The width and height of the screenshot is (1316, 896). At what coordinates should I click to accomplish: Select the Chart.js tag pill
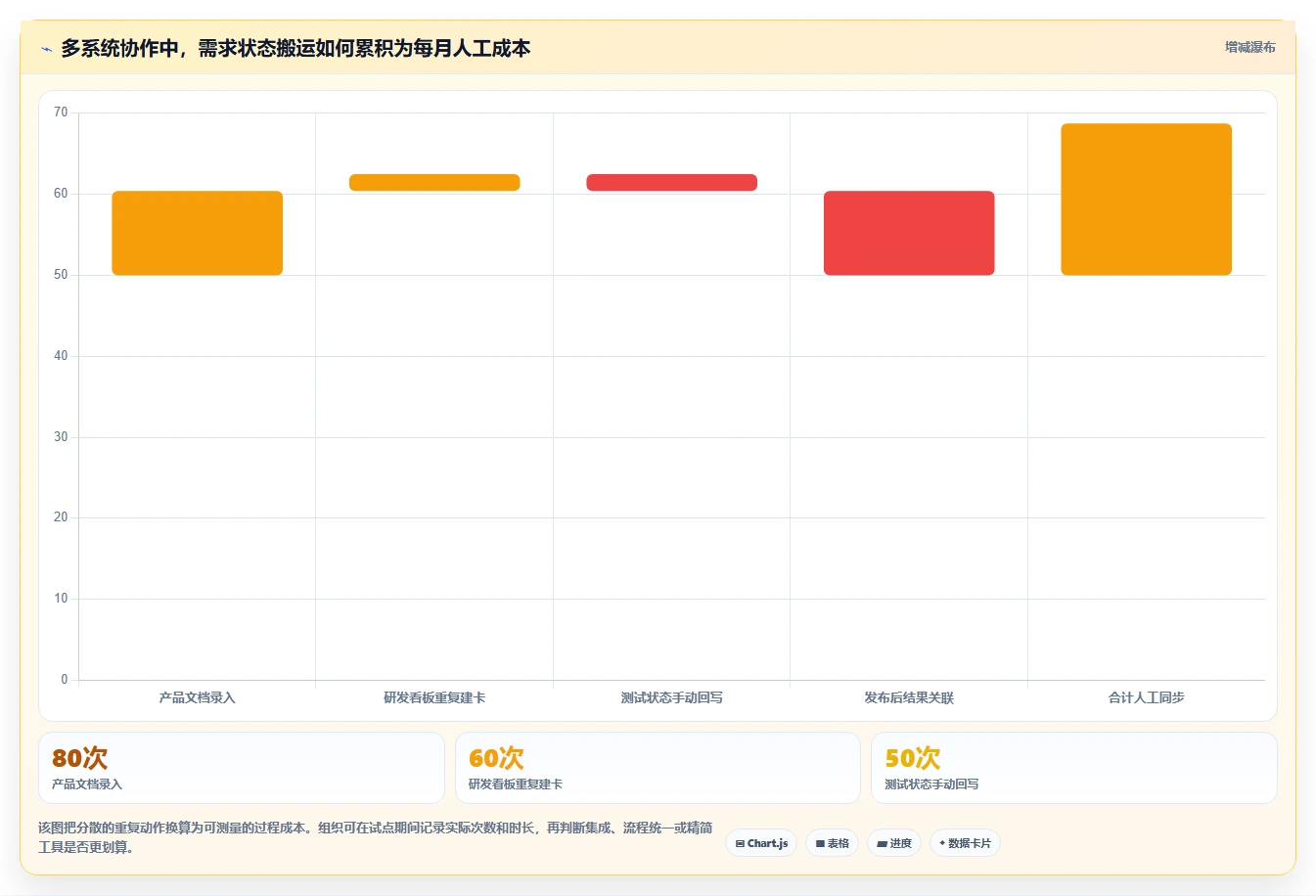click(x=761, y=843)
